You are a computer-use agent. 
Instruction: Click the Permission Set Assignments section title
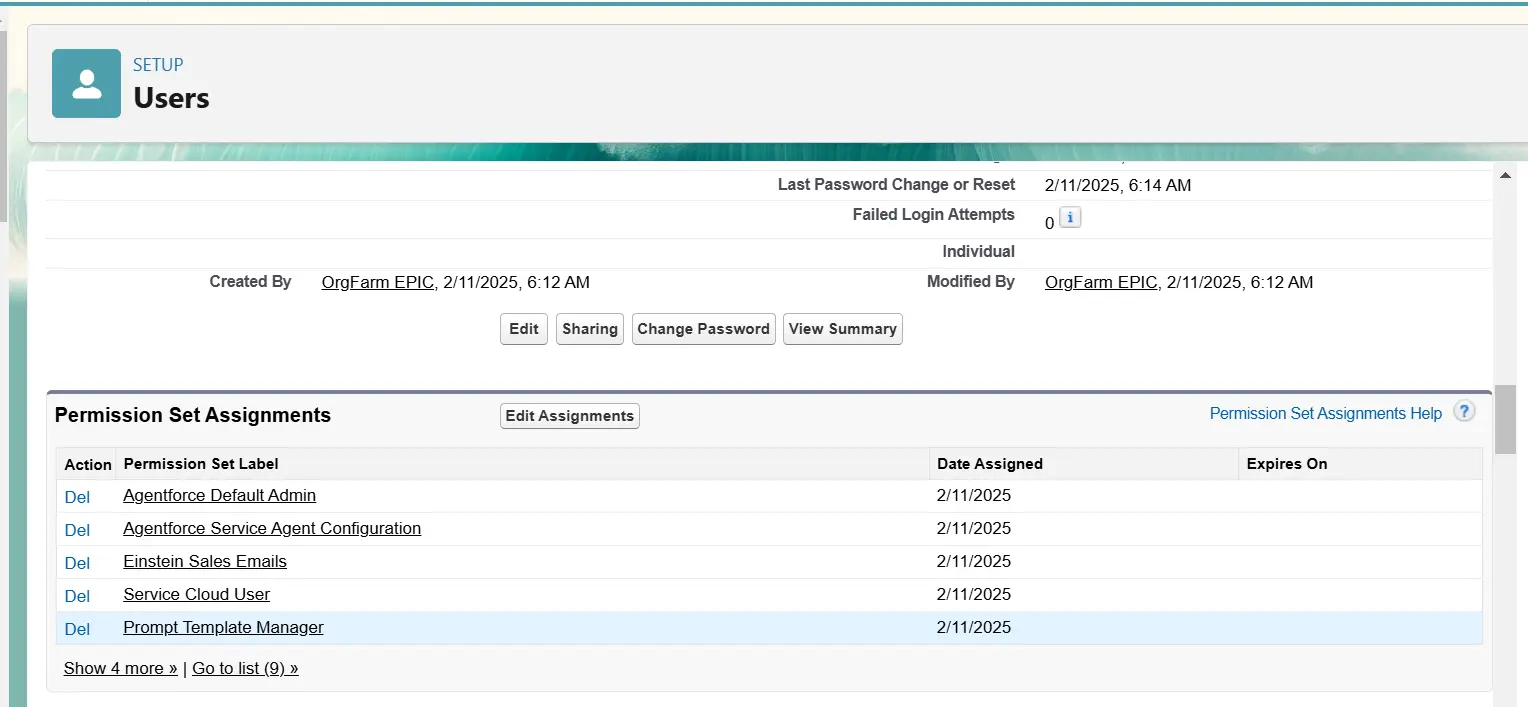(193, 415)
